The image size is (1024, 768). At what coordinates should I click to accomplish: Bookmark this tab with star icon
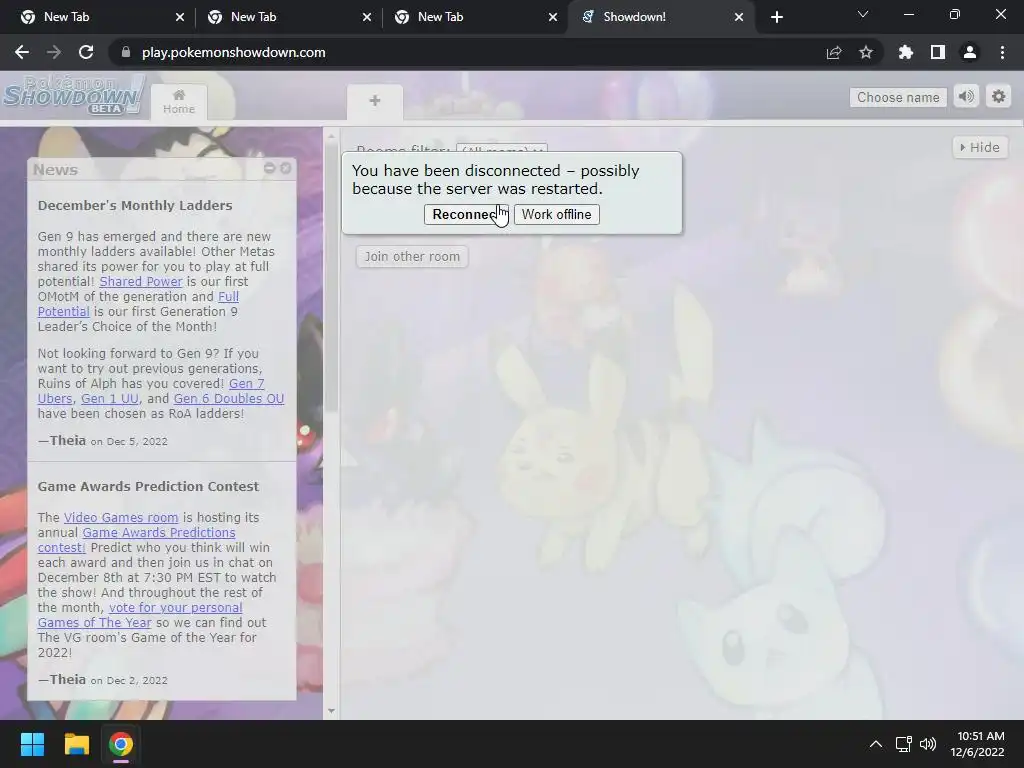point(866,52)
